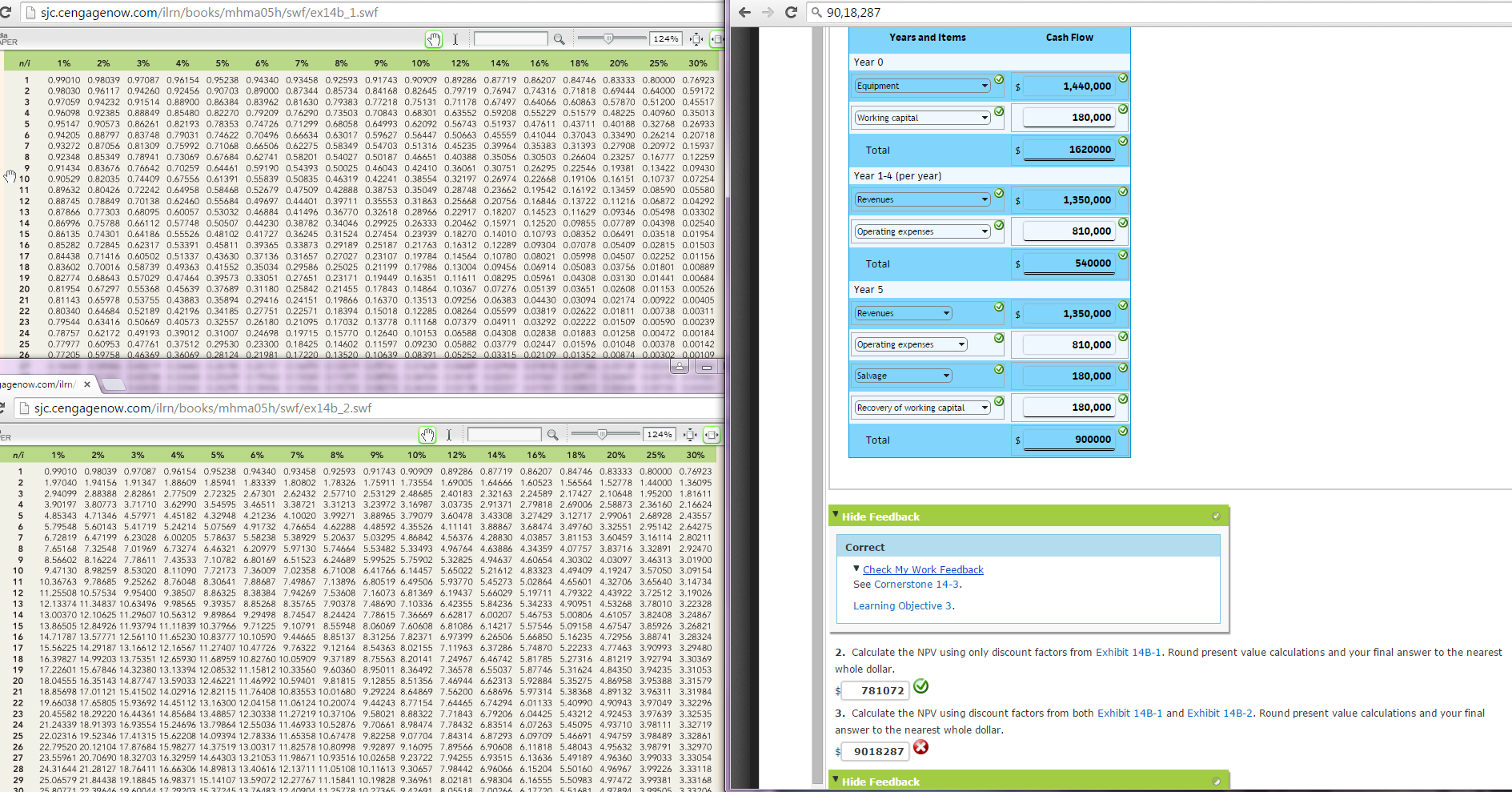Click fit-to-page icon in ex14b_2 viewer

point(690,435)
